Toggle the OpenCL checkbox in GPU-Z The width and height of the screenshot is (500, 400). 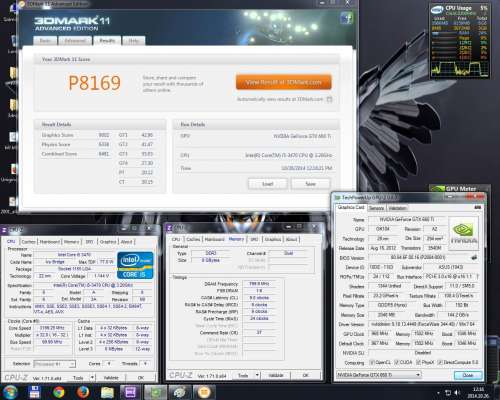(372, 362)
